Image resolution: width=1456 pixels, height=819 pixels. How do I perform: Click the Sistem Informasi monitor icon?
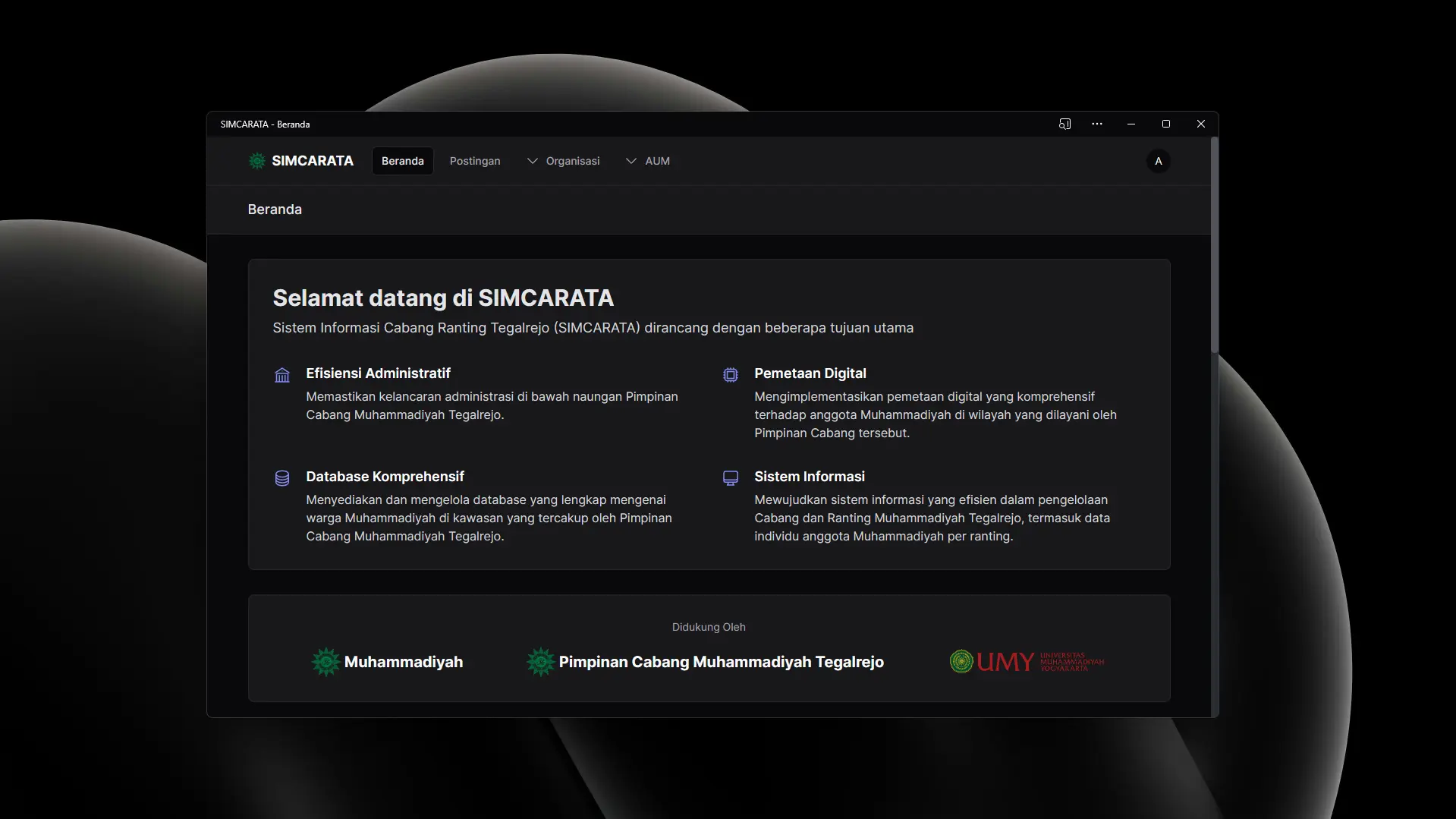coord(731,478)
